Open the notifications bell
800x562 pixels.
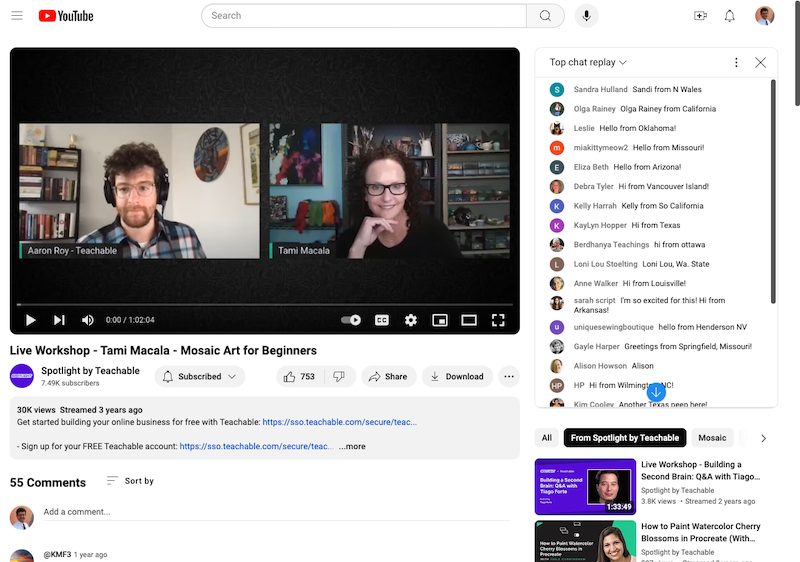[730, 16]
